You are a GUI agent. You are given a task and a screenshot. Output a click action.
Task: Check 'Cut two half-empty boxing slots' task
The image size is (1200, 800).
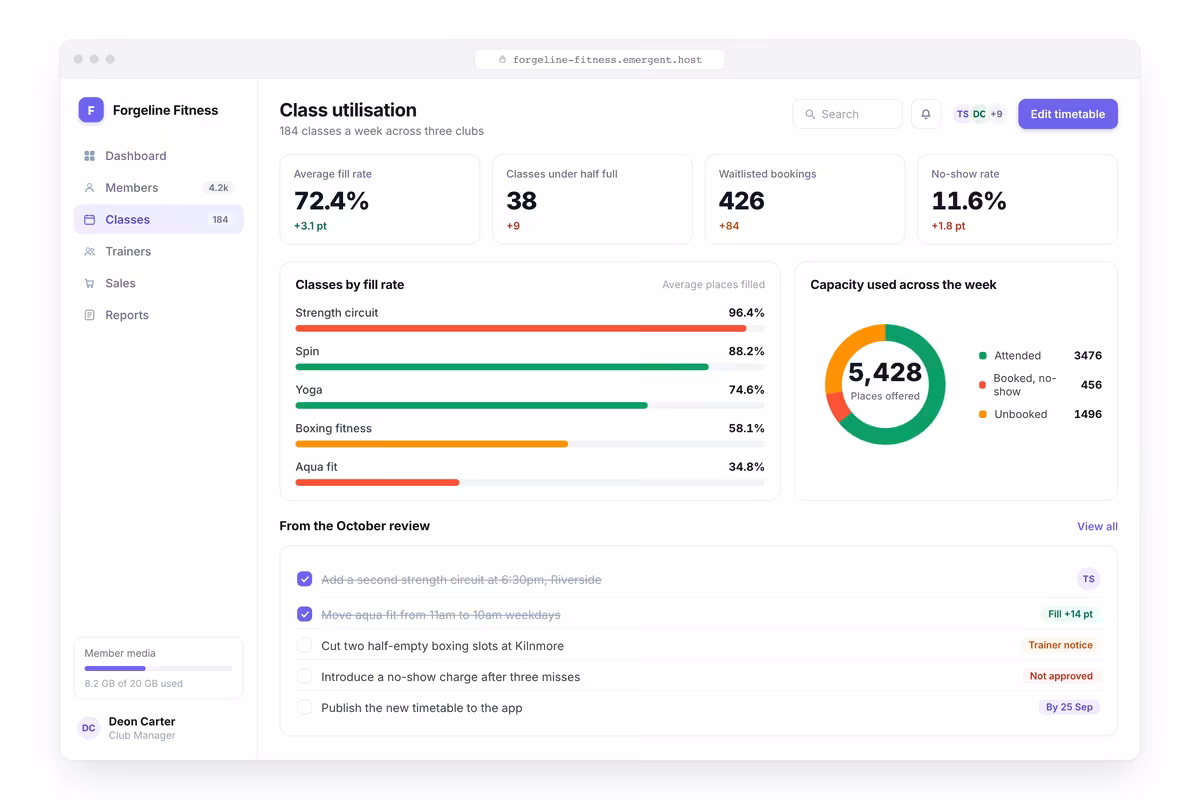click(305, 646)
